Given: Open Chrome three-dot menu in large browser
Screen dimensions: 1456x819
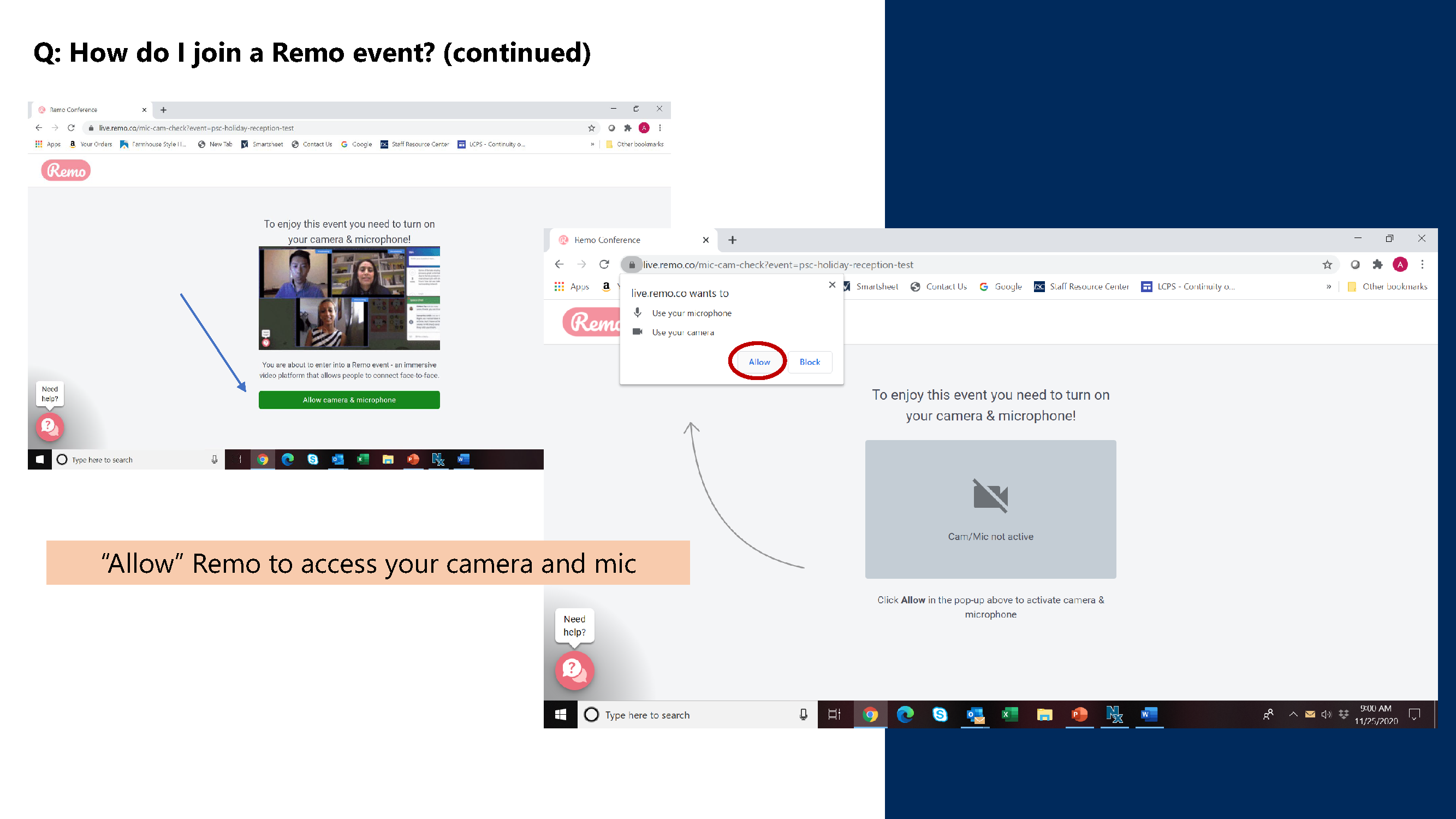Looking at the screenshot, I should (x=1423, y=264).
